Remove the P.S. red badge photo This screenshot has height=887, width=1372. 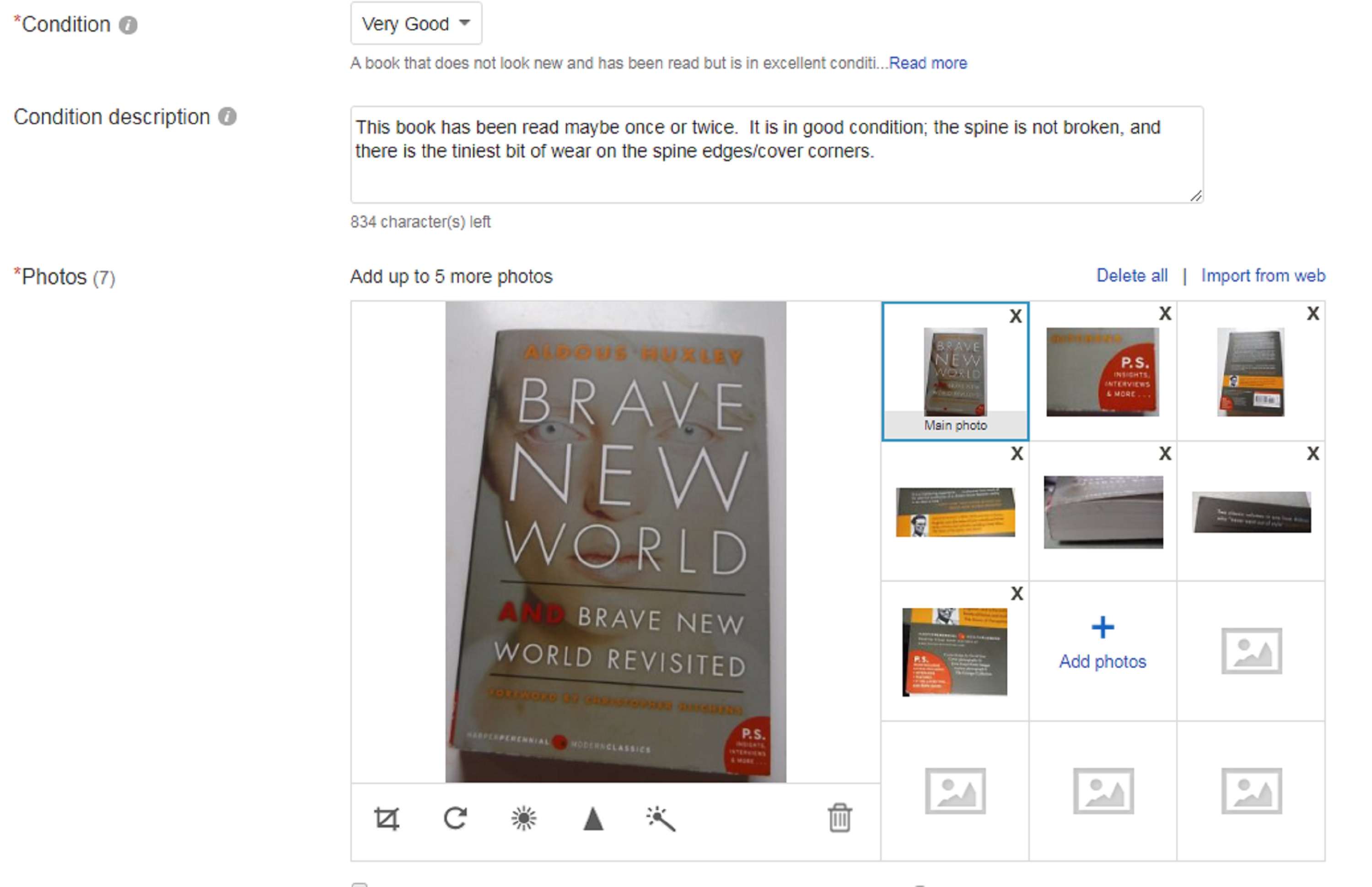pyautogui.click(x=1165, y=314)
